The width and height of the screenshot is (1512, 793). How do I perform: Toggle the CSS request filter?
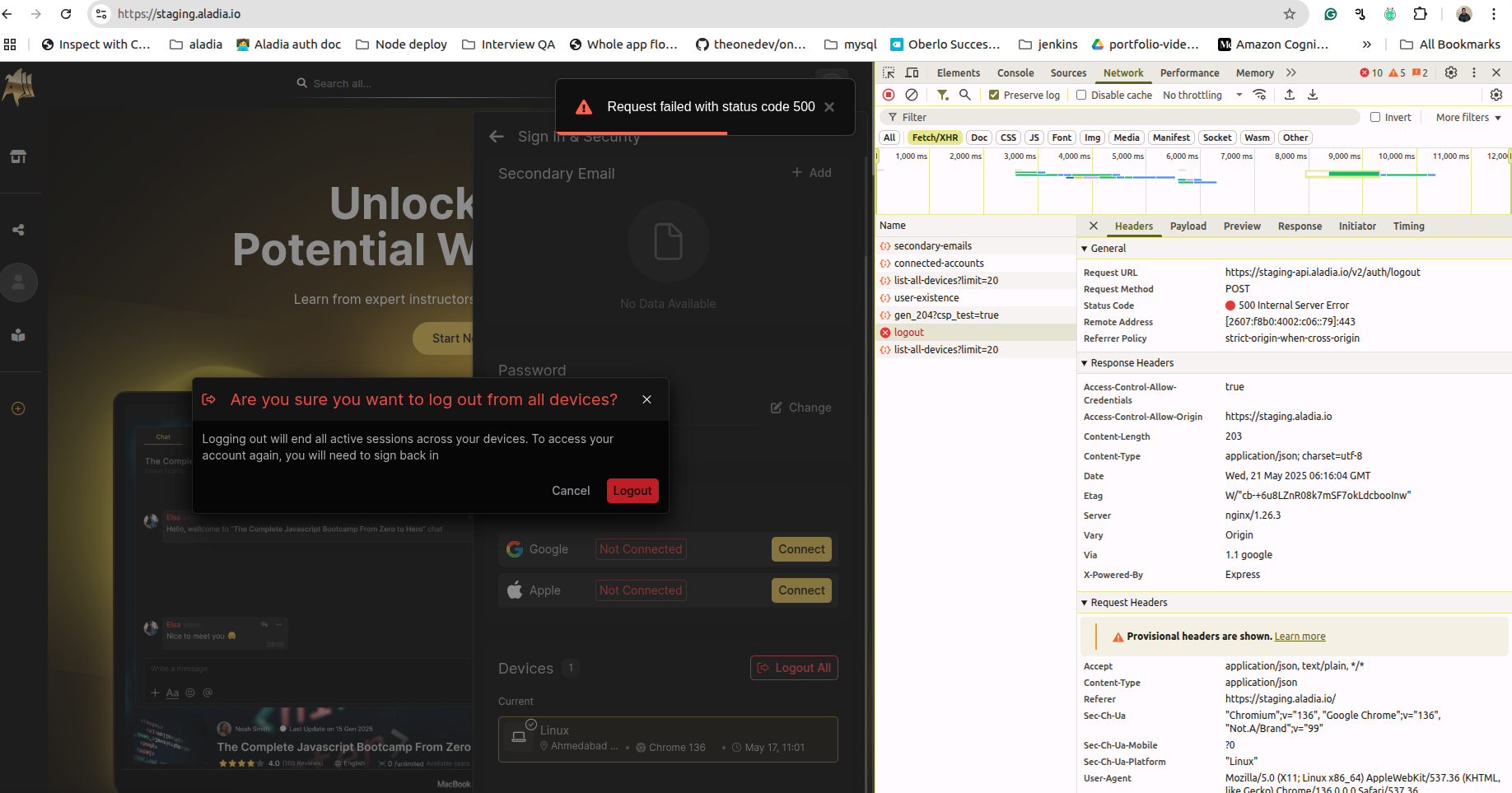pos(1008,138)
